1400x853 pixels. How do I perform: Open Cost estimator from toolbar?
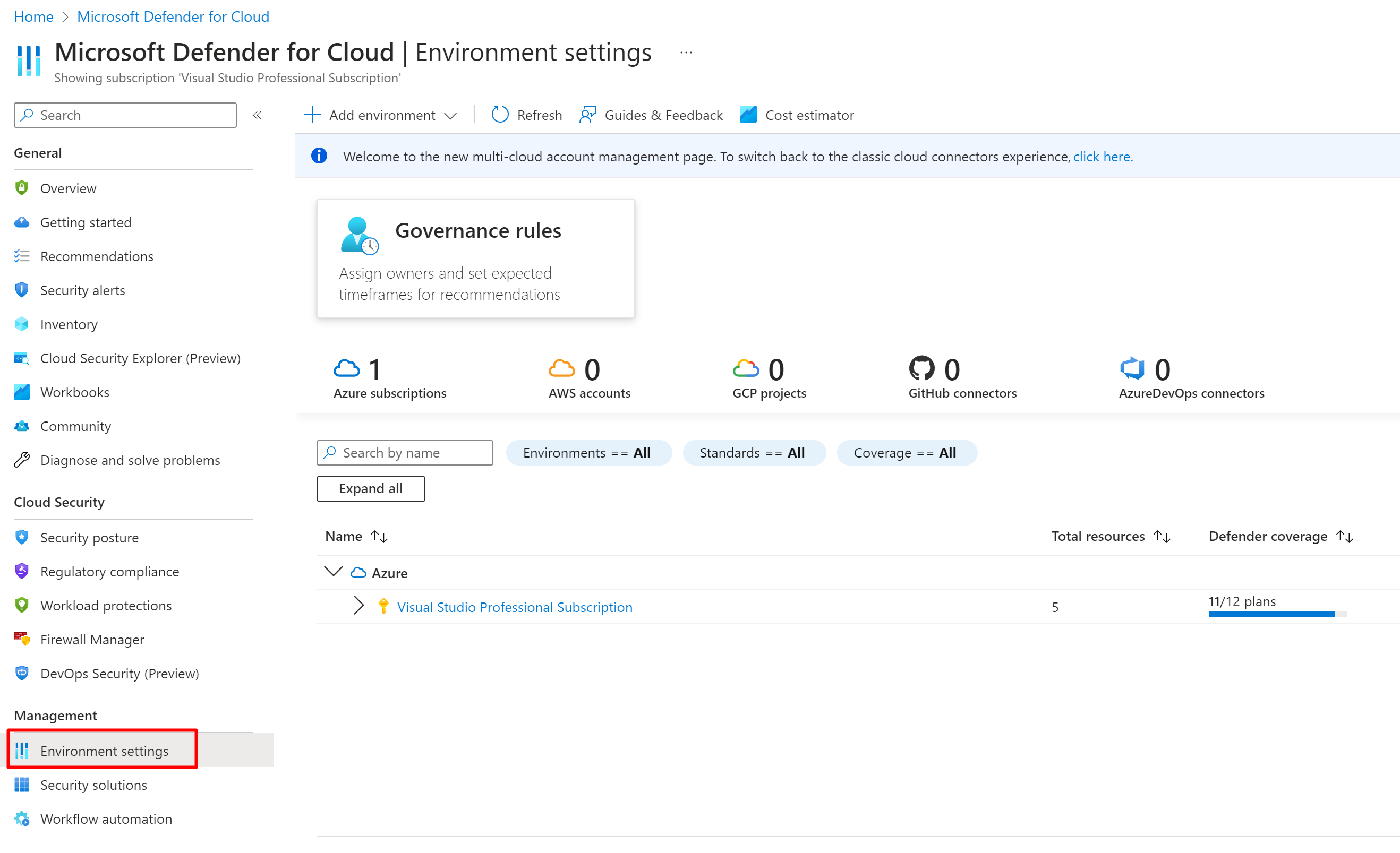797,115
